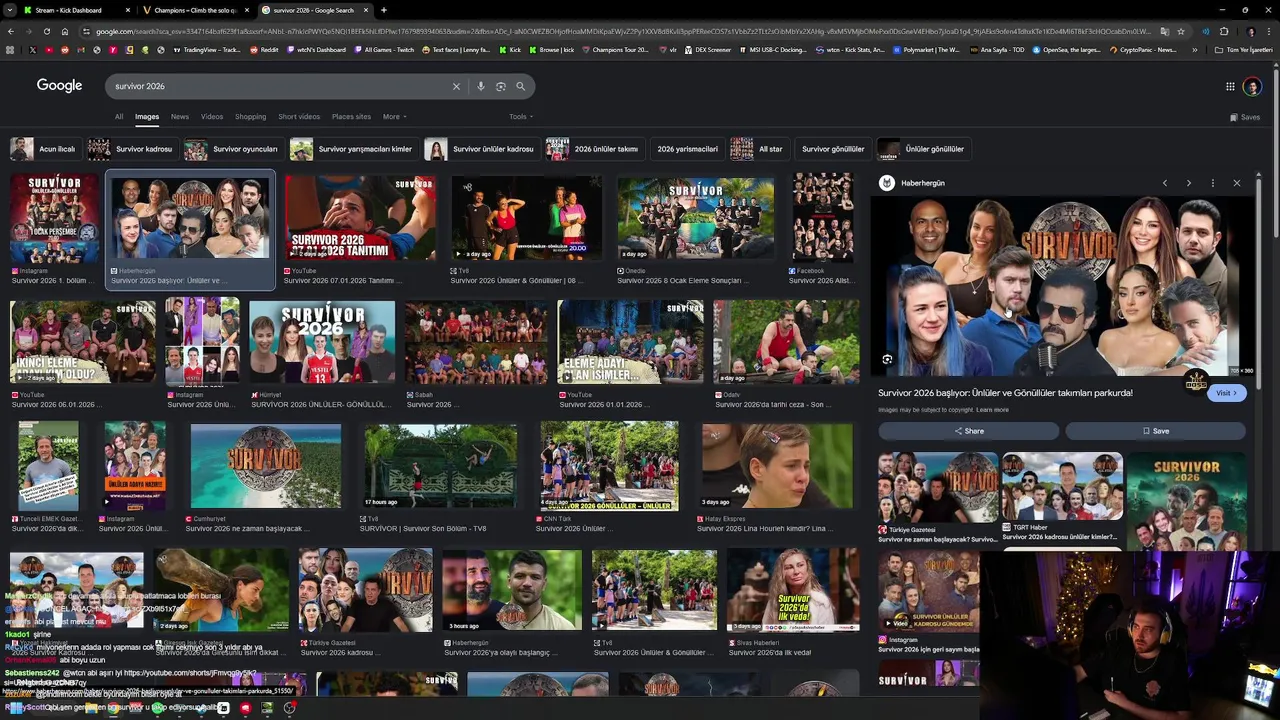Start voice search with the microphone icon

click(481, 86)
